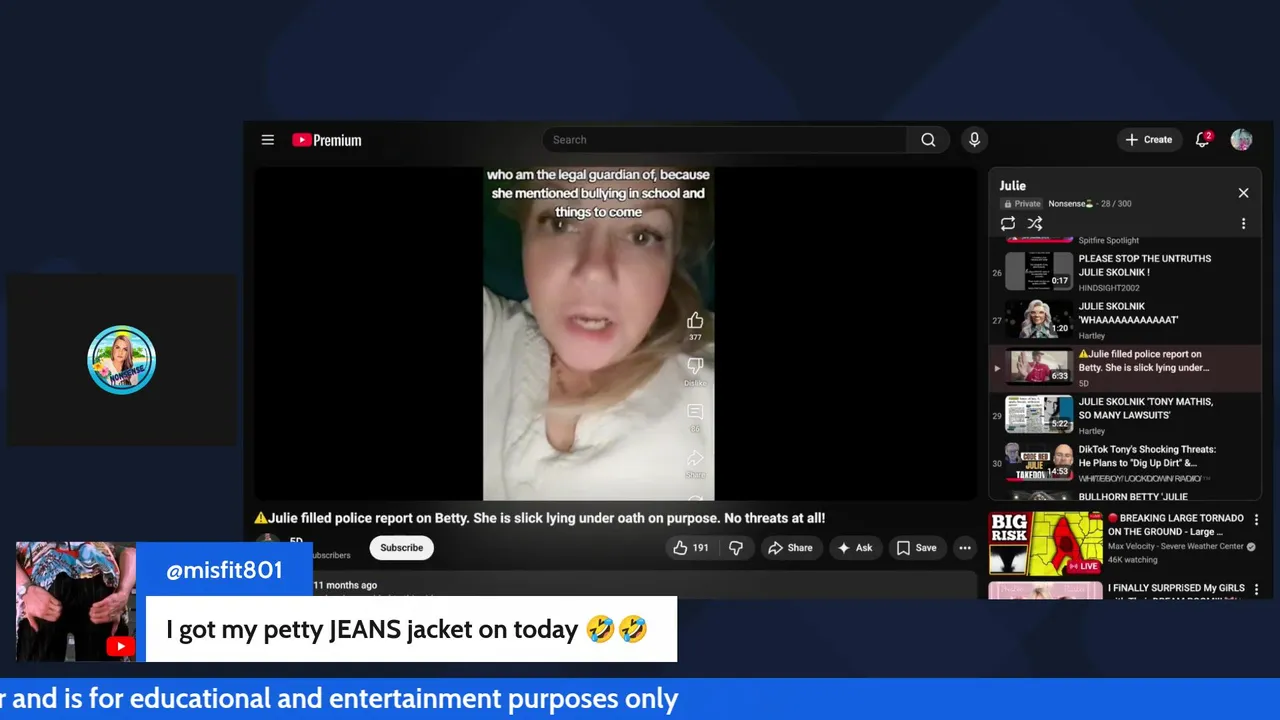Screen dimensions: 1280x720
Task: Toggle playlist shuffle
Action: click(1035, 224)
